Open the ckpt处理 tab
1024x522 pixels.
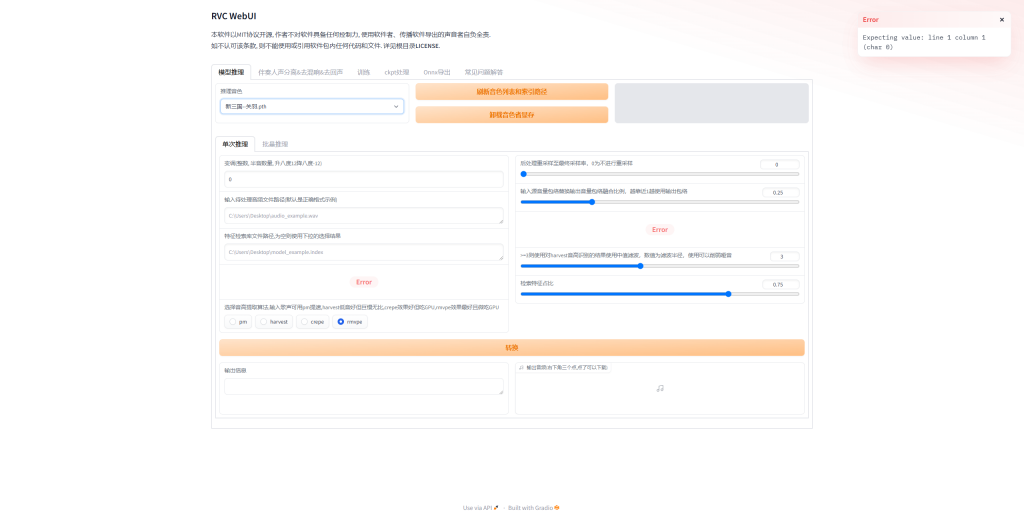coord(397,72)
